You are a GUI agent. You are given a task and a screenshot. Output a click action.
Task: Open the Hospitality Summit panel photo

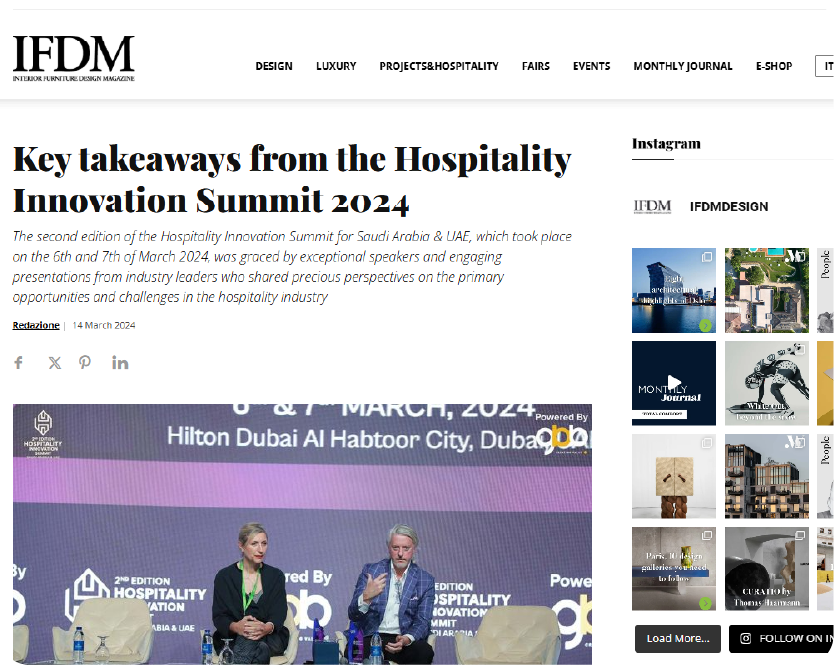(302, 534)
